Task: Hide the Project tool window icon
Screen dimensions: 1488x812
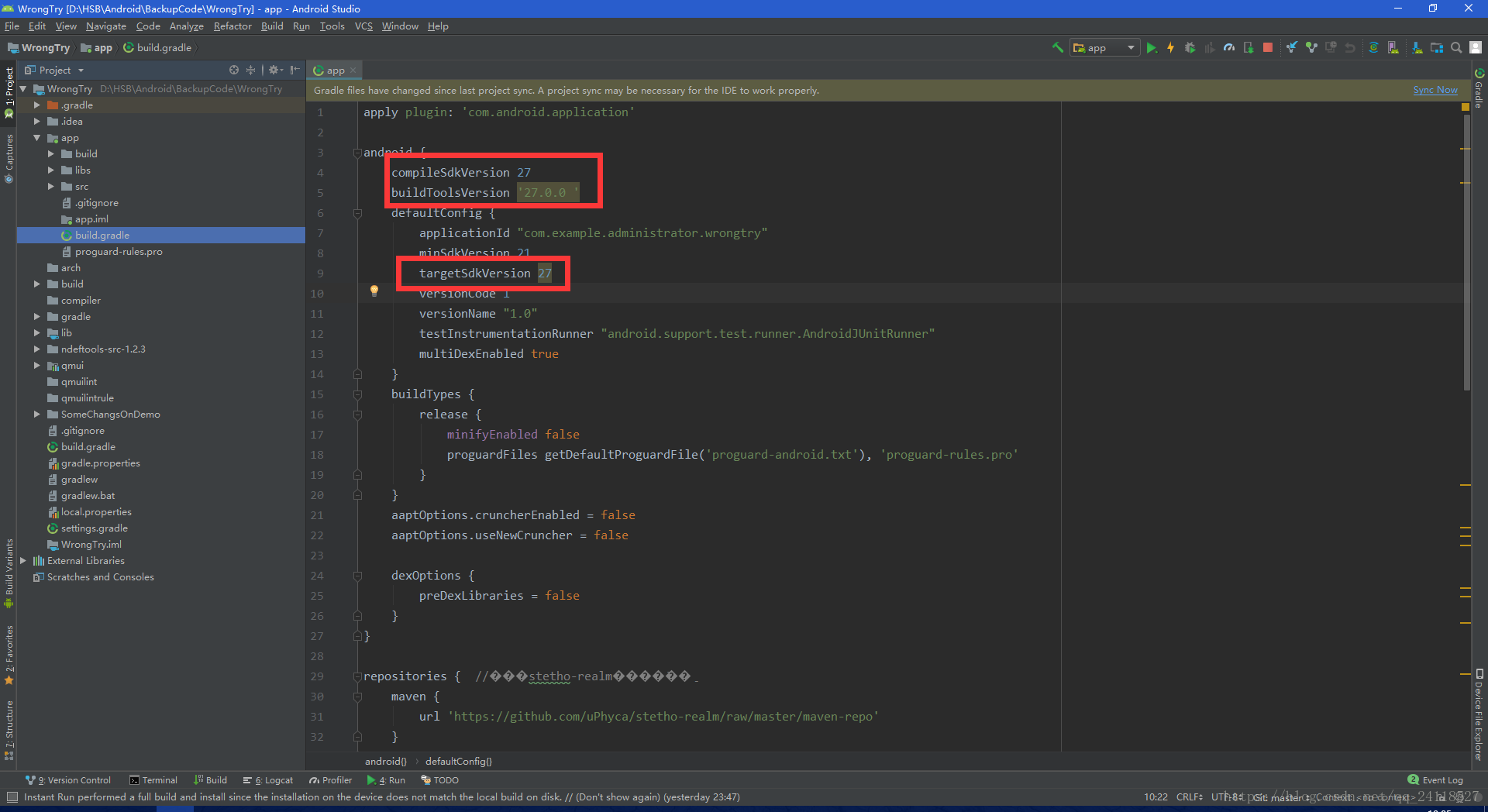Action: pyautogui.click(x=294, y=70)
